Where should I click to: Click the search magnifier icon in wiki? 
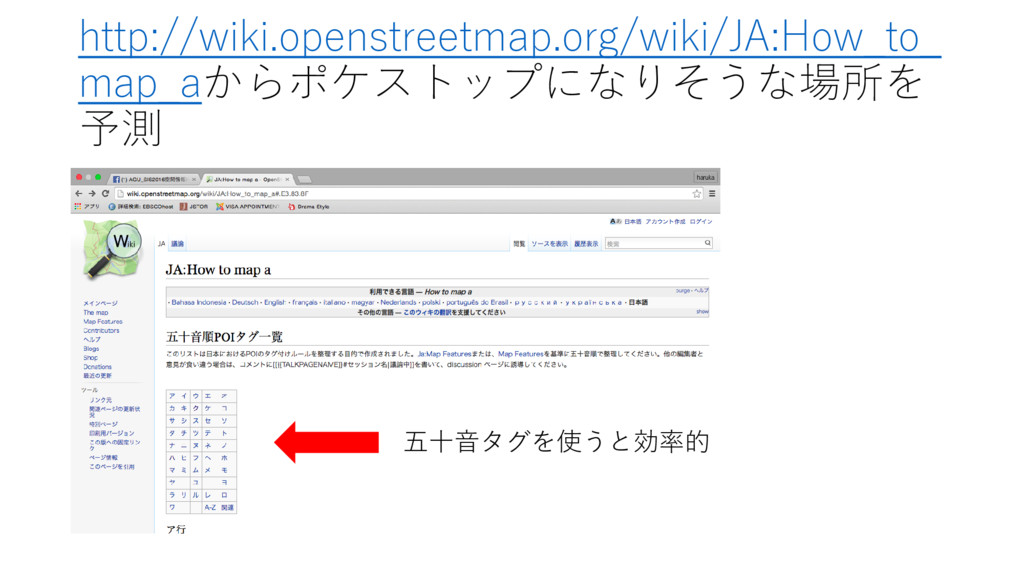[707, 243]
